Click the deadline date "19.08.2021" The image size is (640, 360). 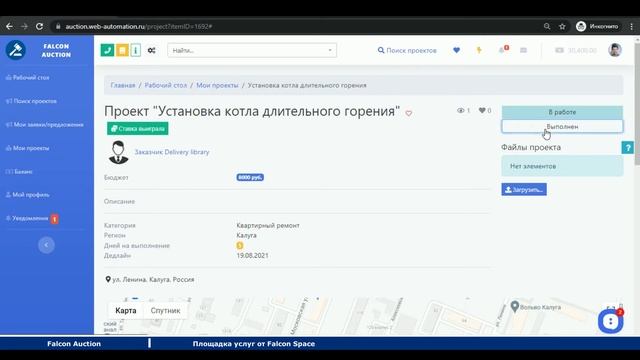252,256
